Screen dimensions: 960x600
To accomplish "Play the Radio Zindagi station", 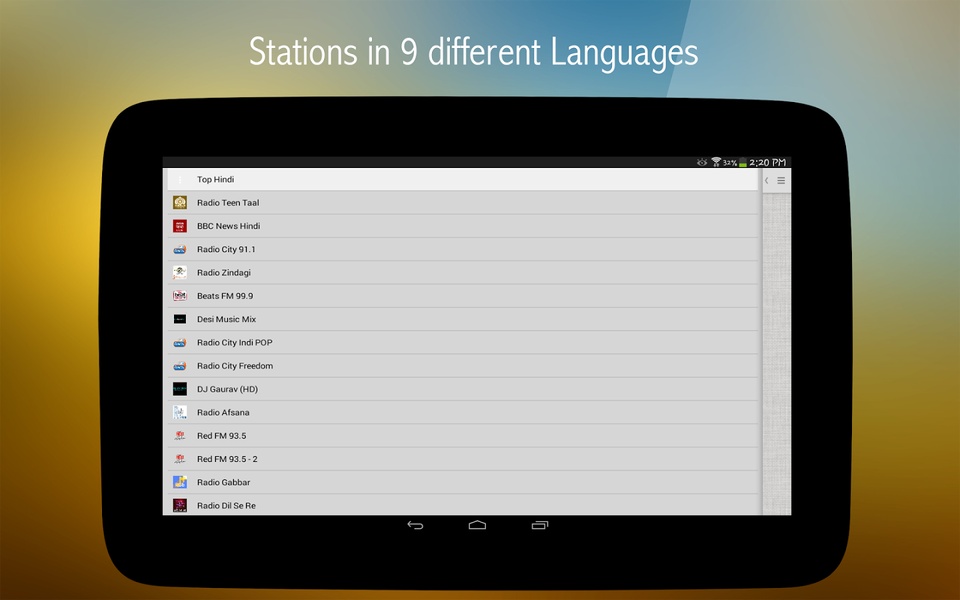I will coord(463,272).
